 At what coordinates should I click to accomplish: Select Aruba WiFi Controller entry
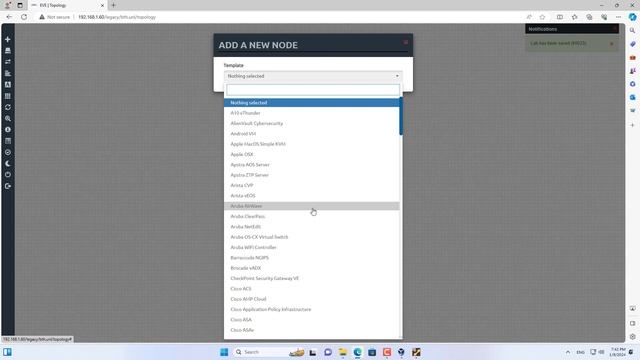pos(311,247)
